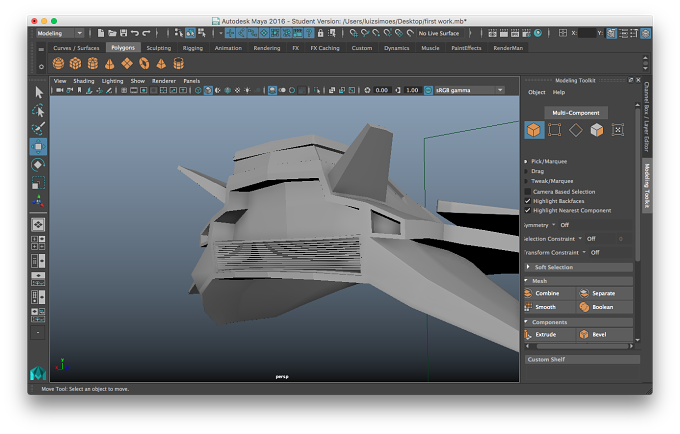Select UV selection mode icon

click(618, 130)
